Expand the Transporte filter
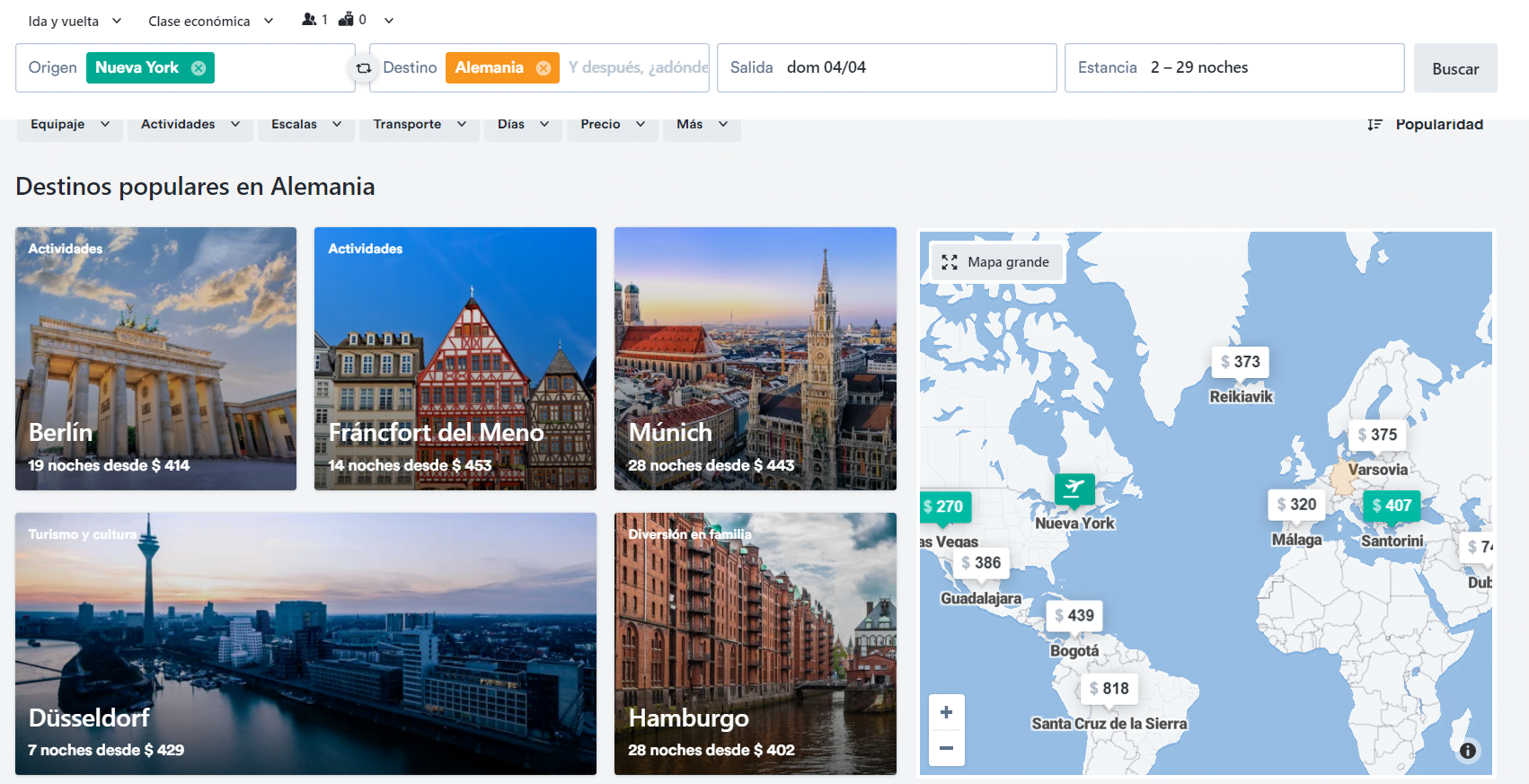Screen dimensions: 1529x784 coord(420,125)
